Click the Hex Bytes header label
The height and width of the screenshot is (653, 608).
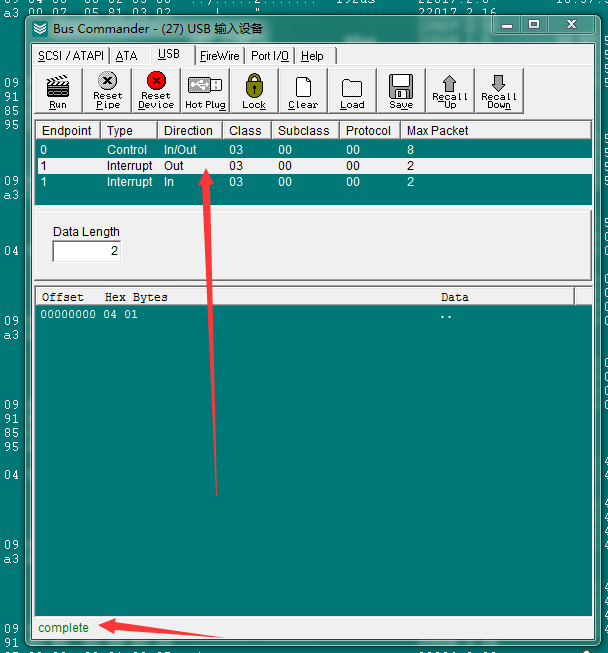136,297
